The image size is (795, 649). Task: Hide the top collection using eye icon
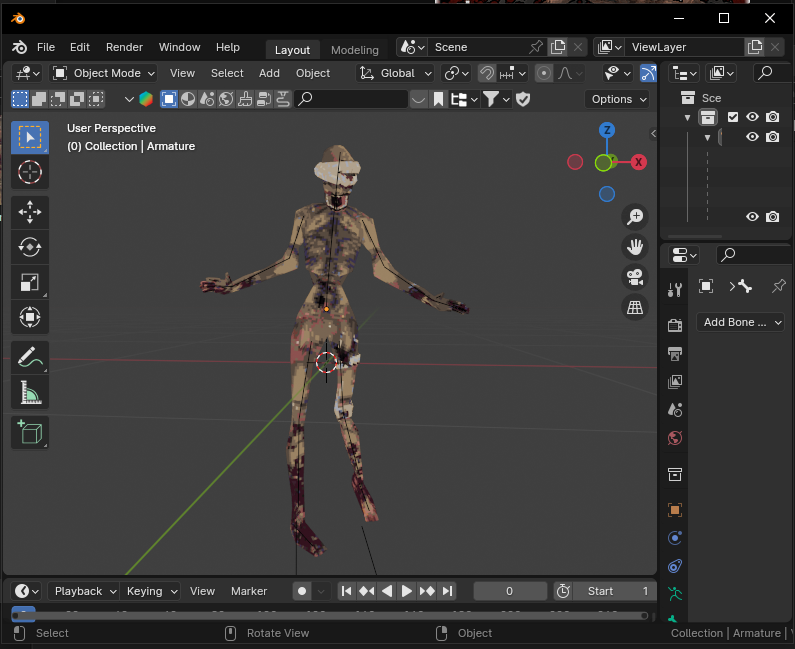point(752,117)
